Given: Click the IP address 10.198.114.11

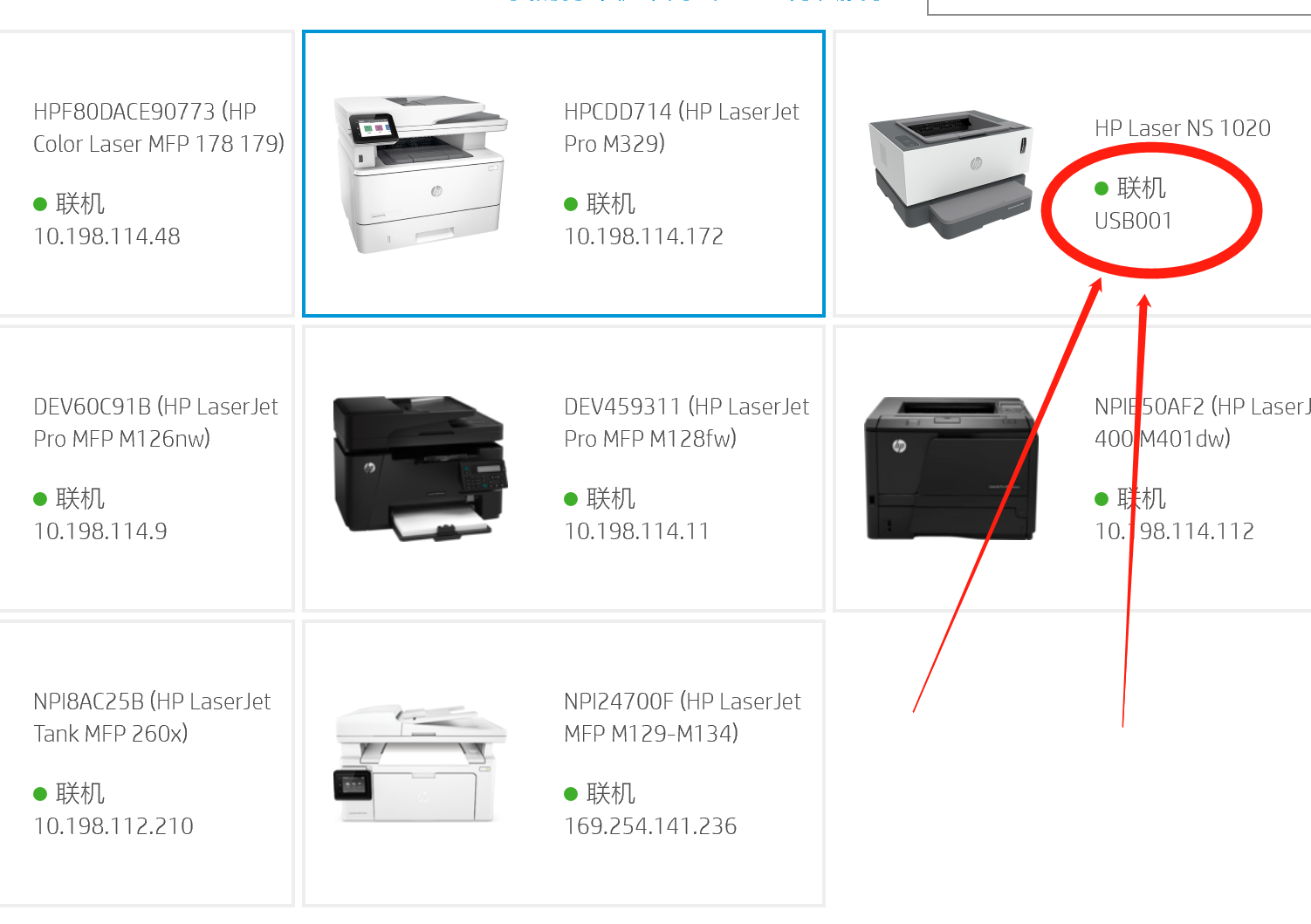Looking at the screenshot, I should click(x=636, y=531).
